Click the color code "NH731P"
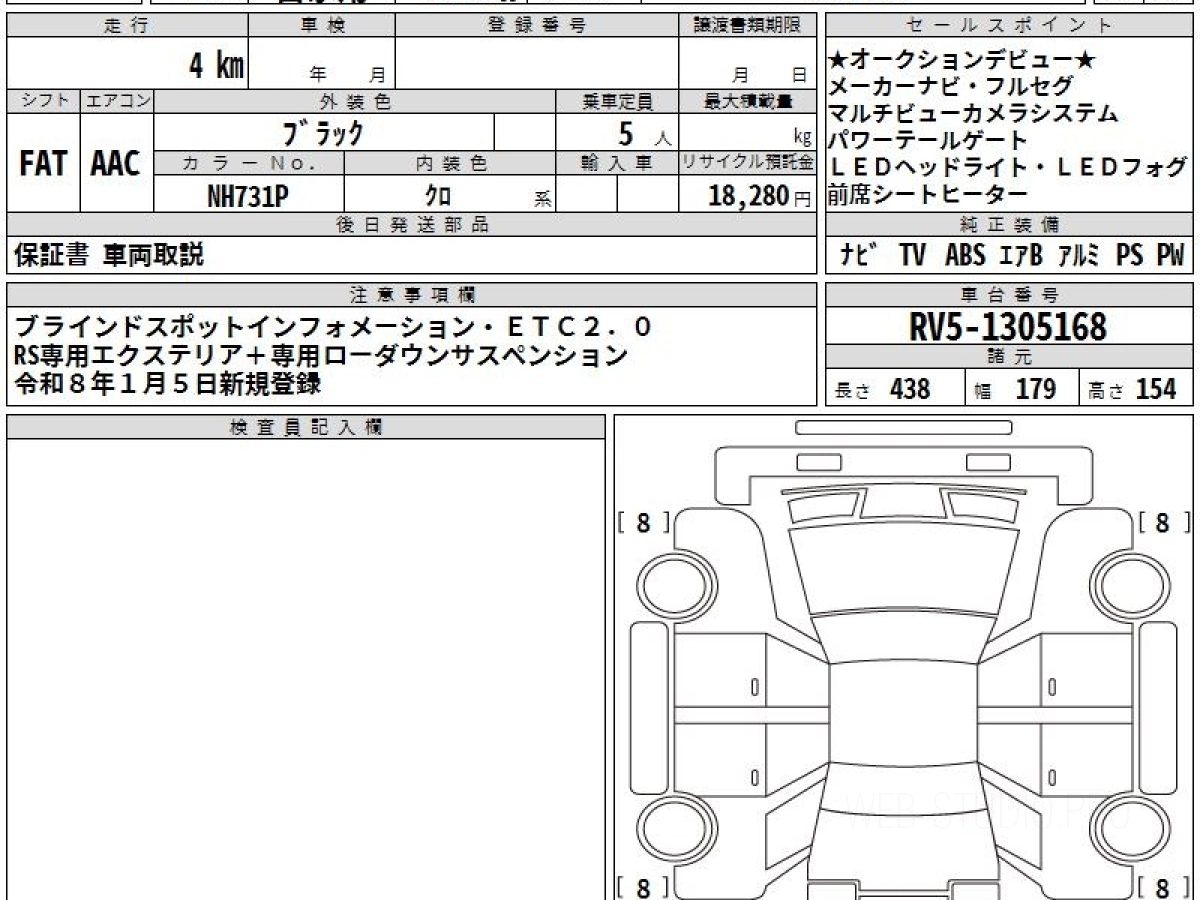 click(248, 196)
